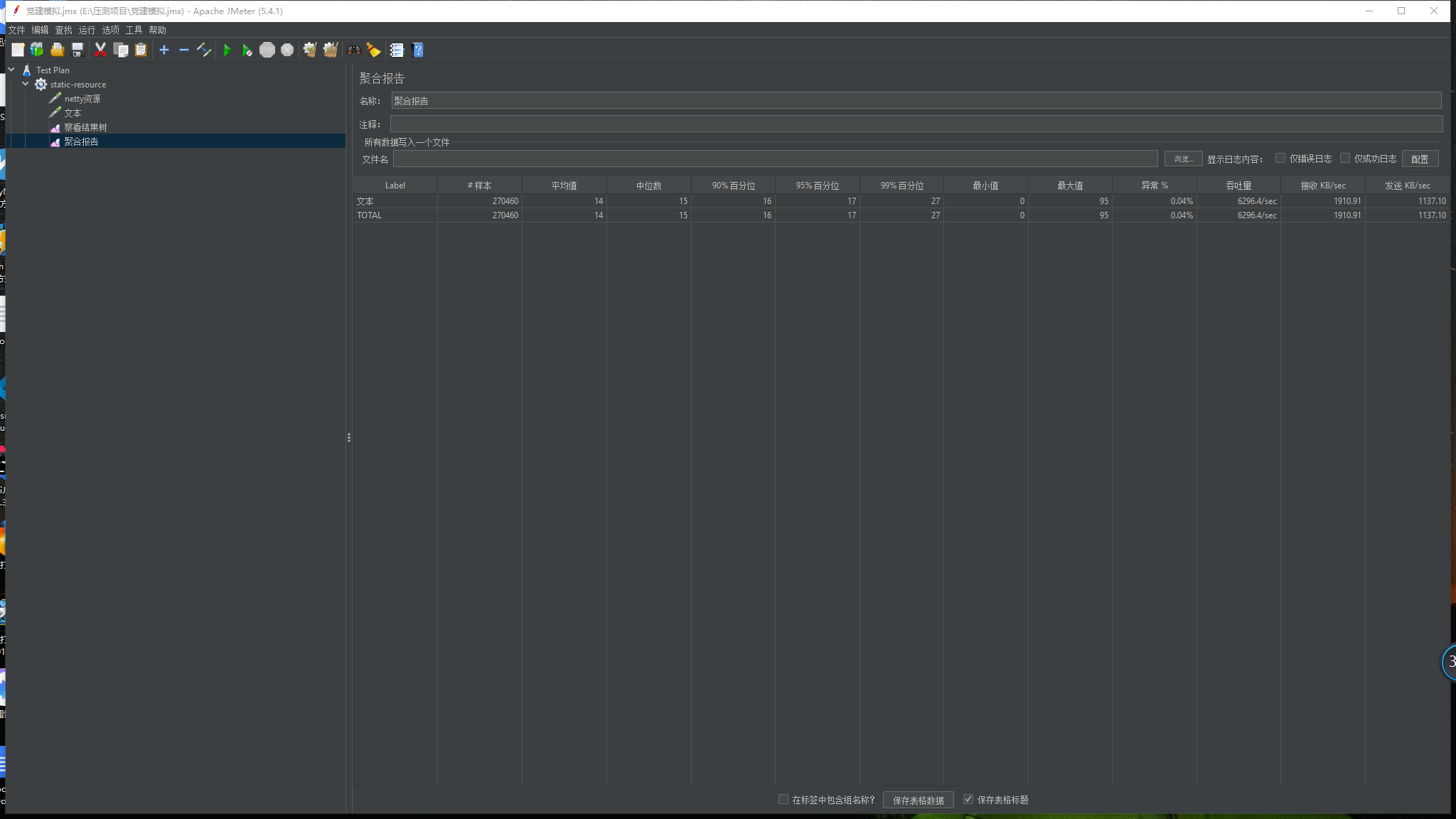Image resolution: width=1456 pixels, height=819 pixels.
Task: Click the Open file folder icon
Action: point(58,50)
